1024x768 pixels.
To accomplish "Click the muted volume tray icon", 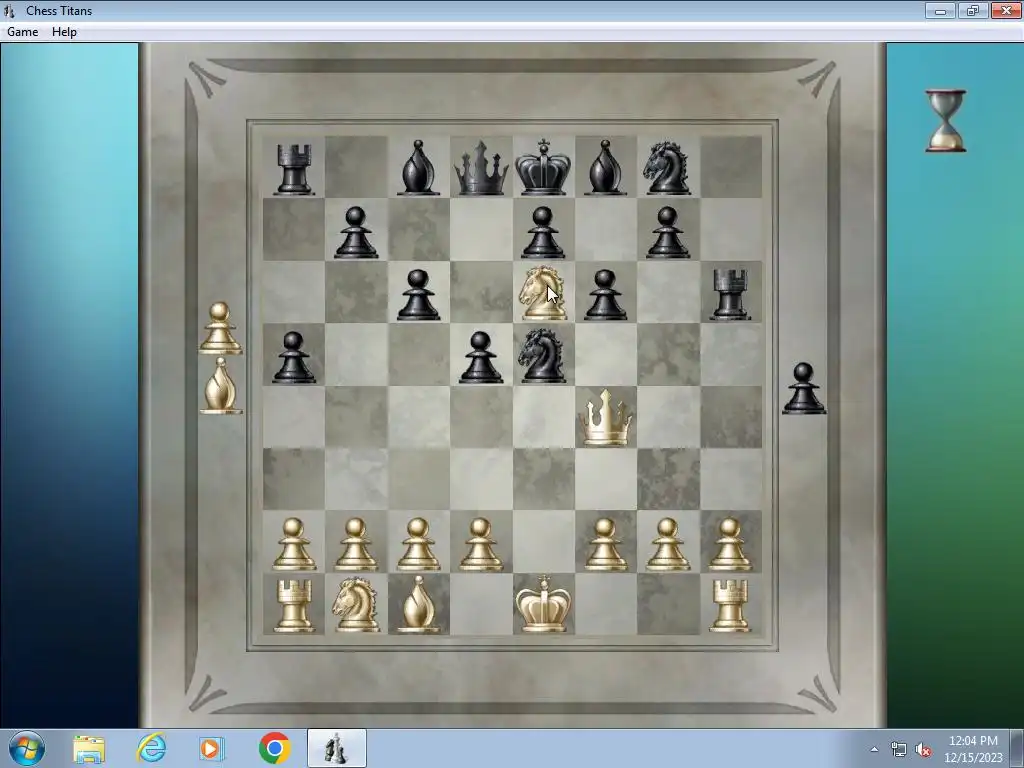I will (923, 749).
